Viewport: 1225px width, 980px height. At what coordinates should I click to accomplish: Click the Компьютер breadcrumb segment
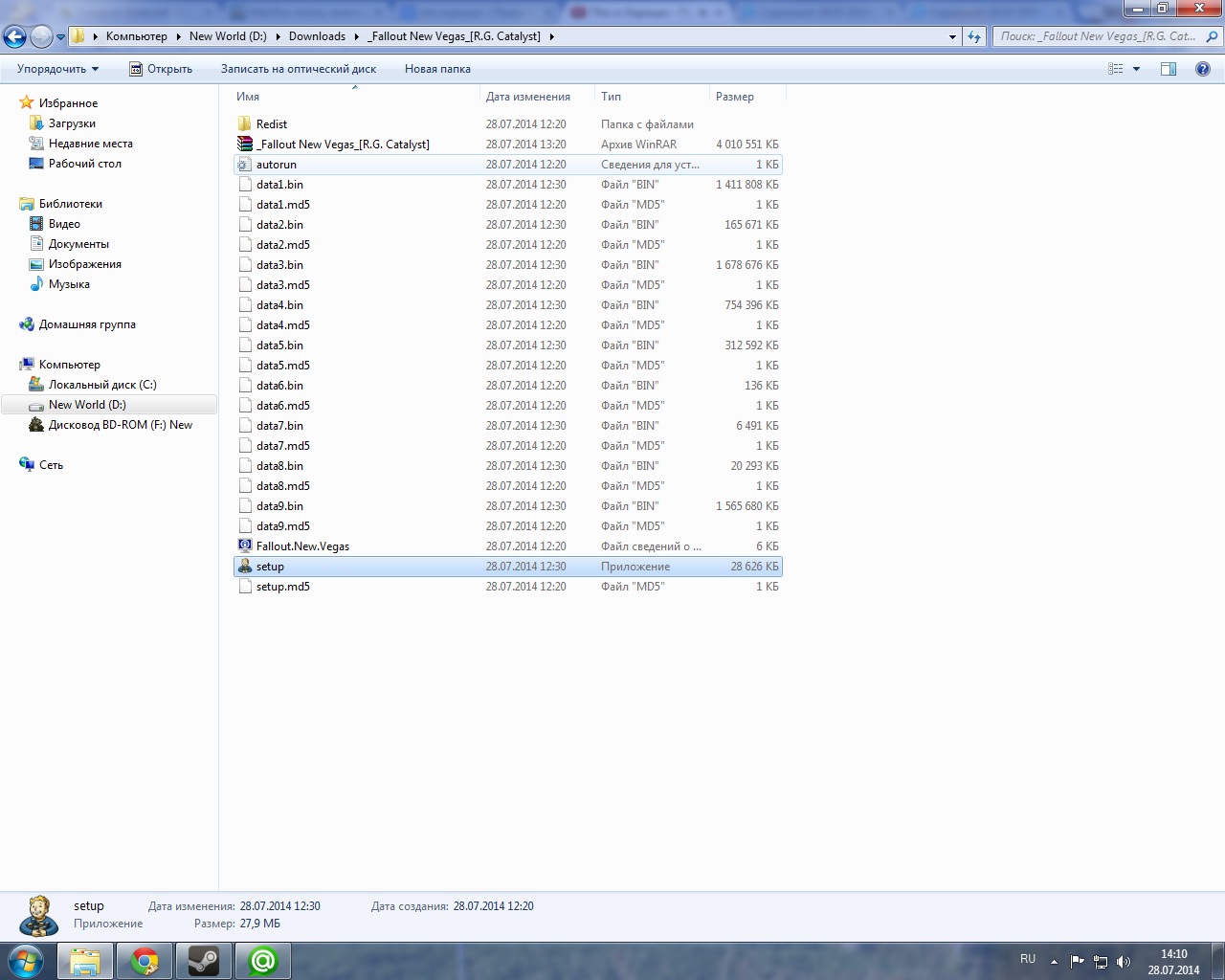(x=137, y=36)
